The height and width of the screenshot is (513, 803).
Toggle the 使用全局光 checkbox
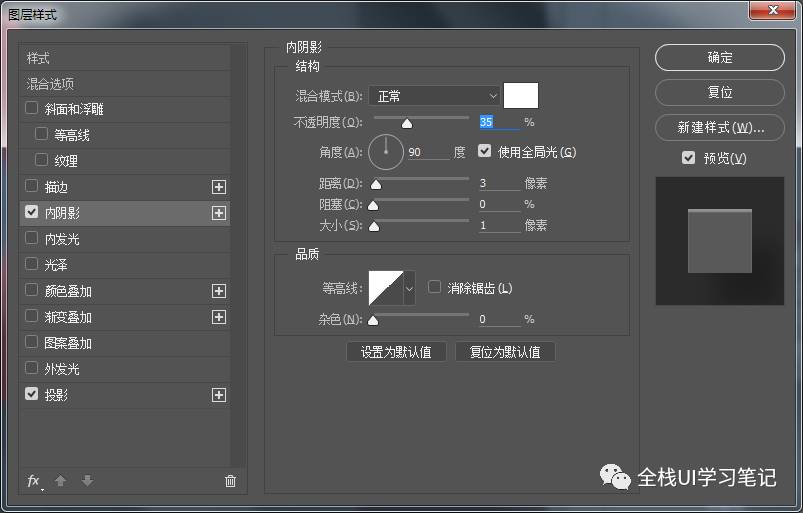pyautogui.click(x=484, y=151)
